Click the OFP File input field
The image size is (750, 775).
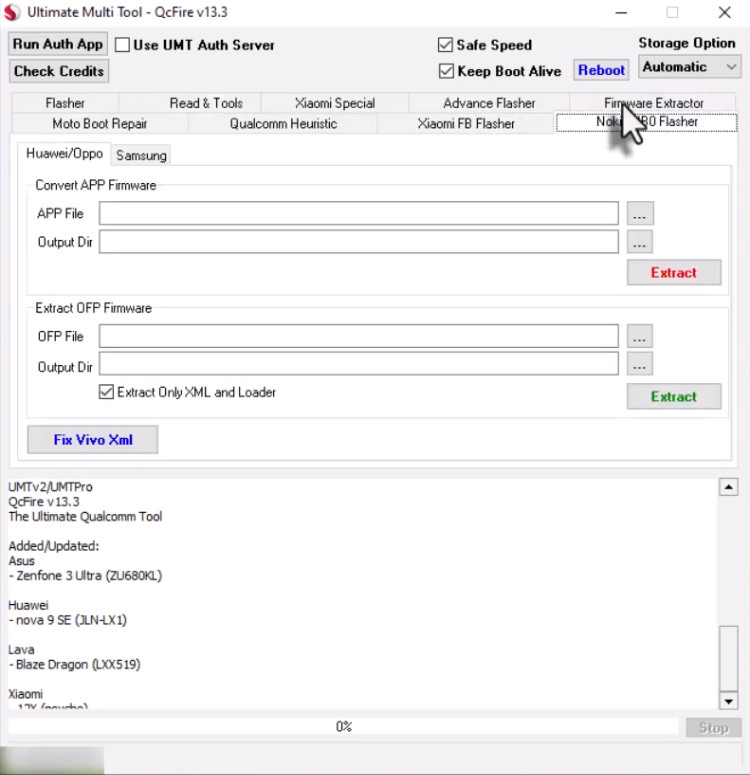(358, 336)
